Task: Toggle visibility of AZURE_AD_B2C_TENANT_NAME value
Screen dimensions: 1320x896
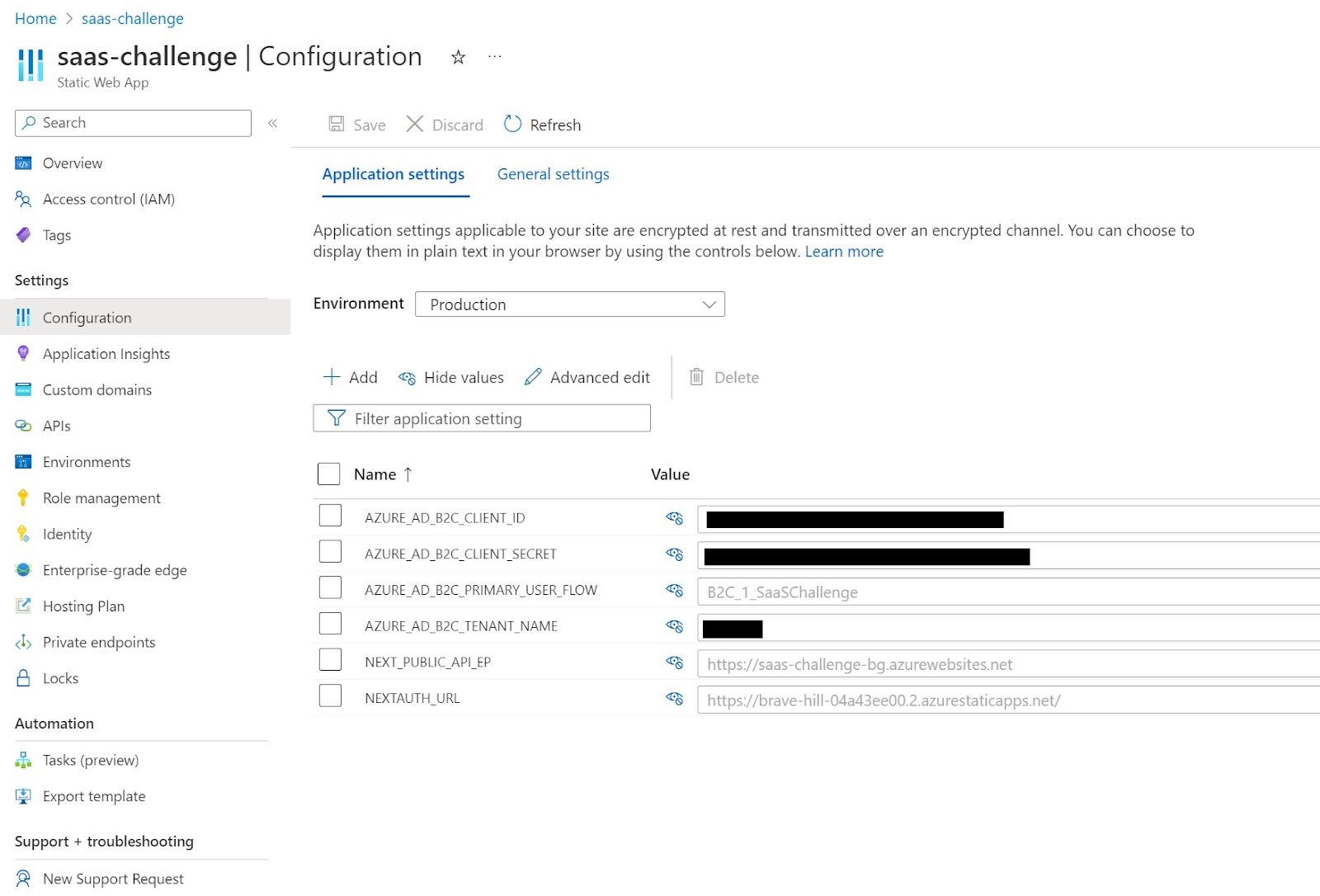Action: click(x=674, y=626)
